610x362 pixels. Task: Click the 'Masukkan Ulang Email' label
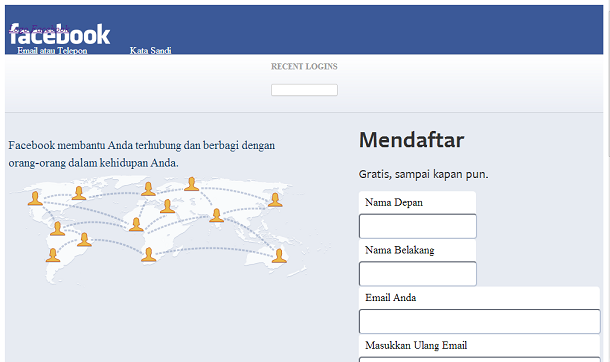pos(416,345)
